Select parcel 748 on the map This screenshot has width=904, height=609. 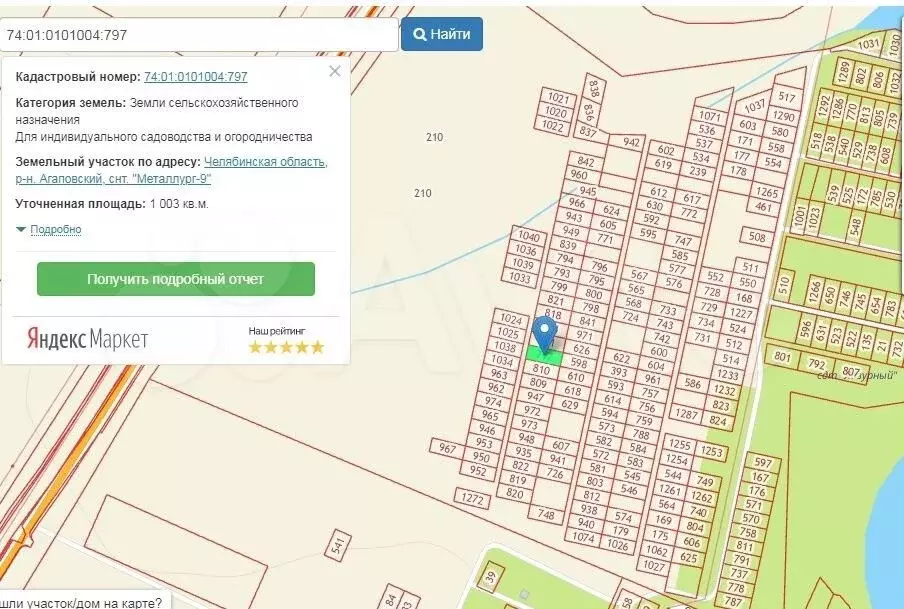pos(546,515)
